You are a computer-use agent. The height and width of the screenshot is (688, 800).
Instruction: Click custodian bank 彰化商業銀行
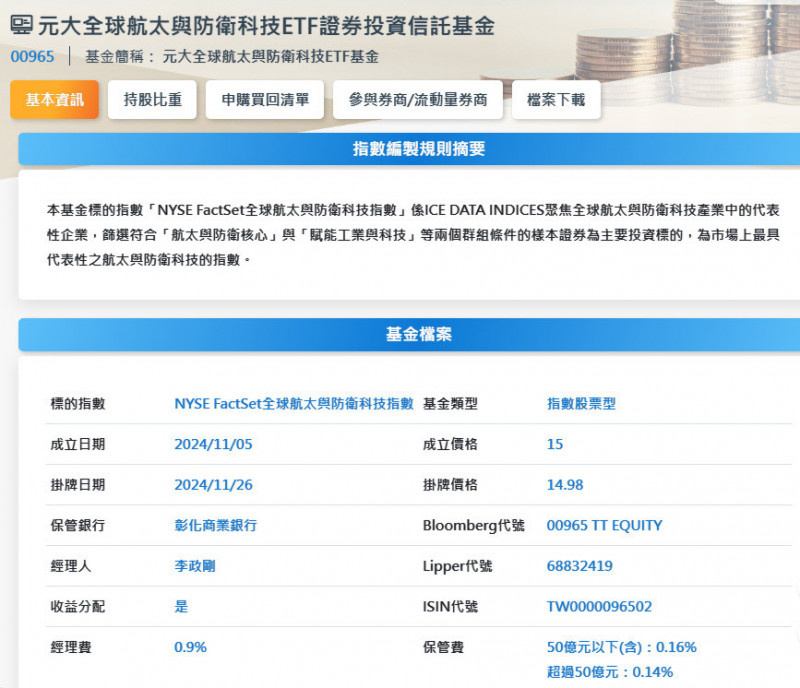(216, 525)
